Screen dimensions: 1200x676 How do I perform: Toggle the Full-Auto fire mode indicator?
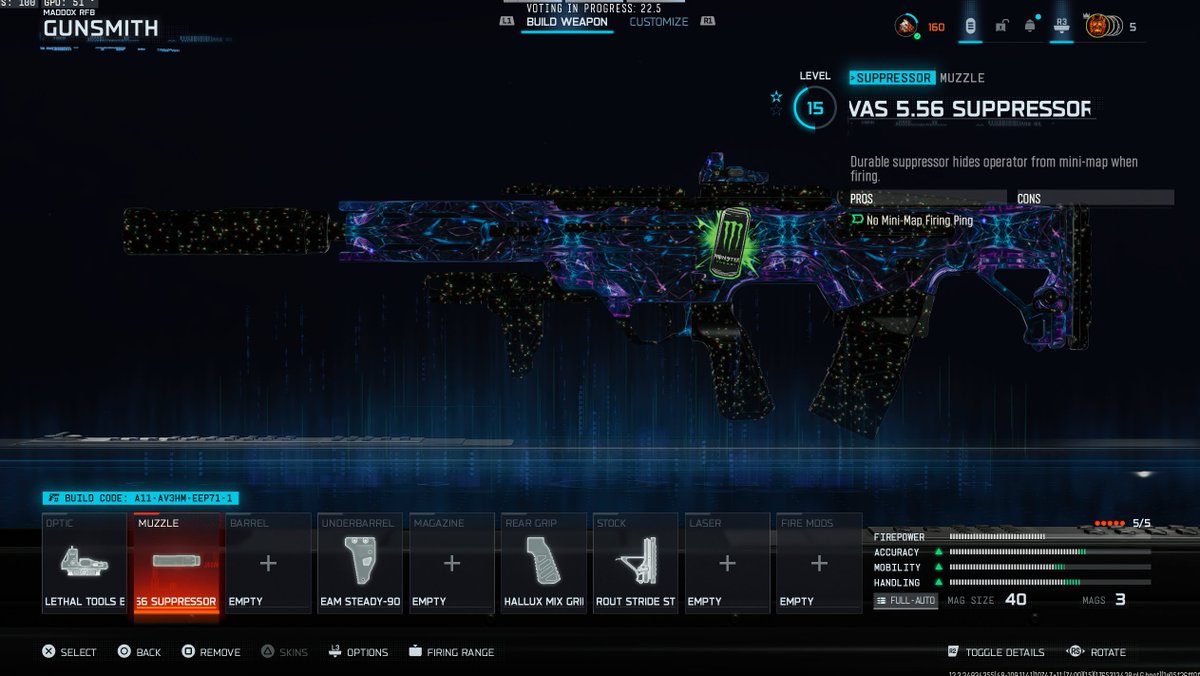(x=906, y=600)
